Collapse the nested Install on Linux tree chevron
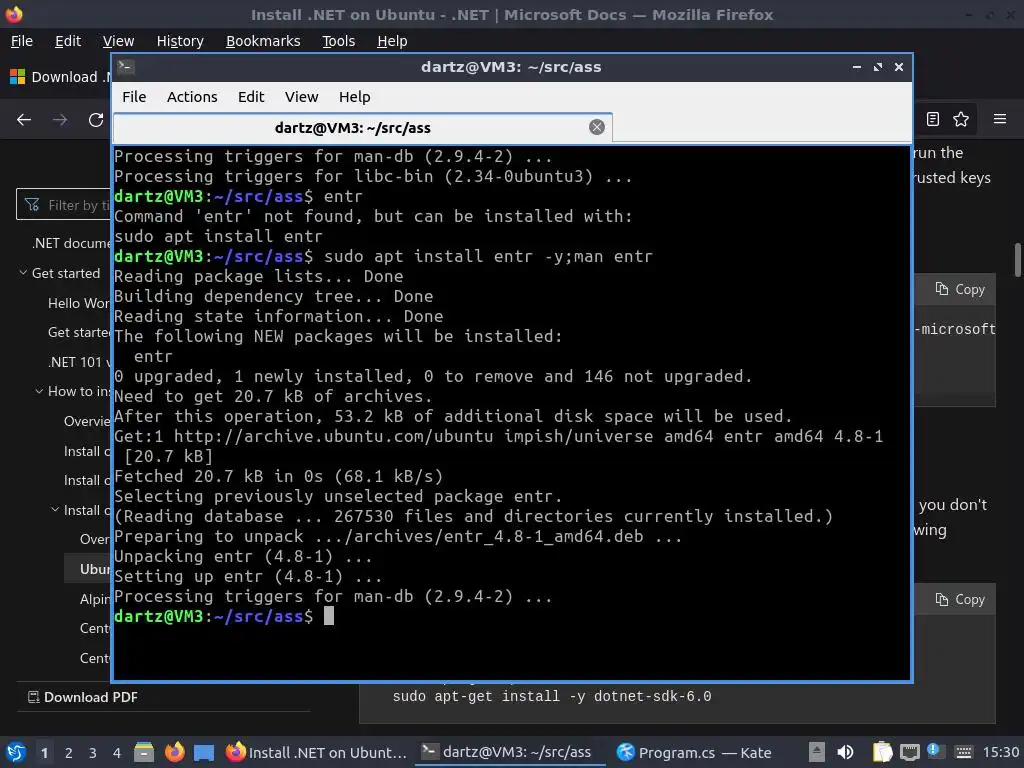This screenshot has width=1024, height=768. pyautogui.click(x=55, y=509)
